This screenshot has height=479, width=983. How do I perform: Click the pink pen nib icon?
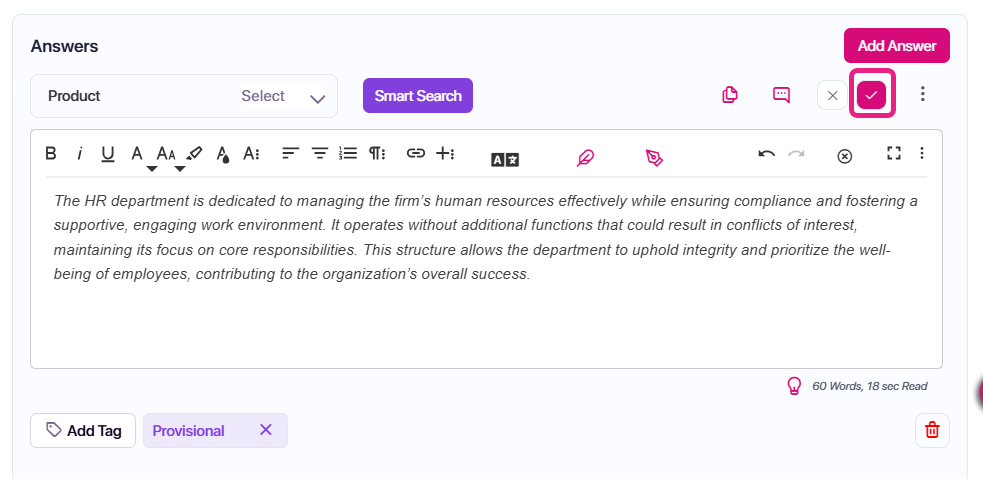(x=654, y=158)
